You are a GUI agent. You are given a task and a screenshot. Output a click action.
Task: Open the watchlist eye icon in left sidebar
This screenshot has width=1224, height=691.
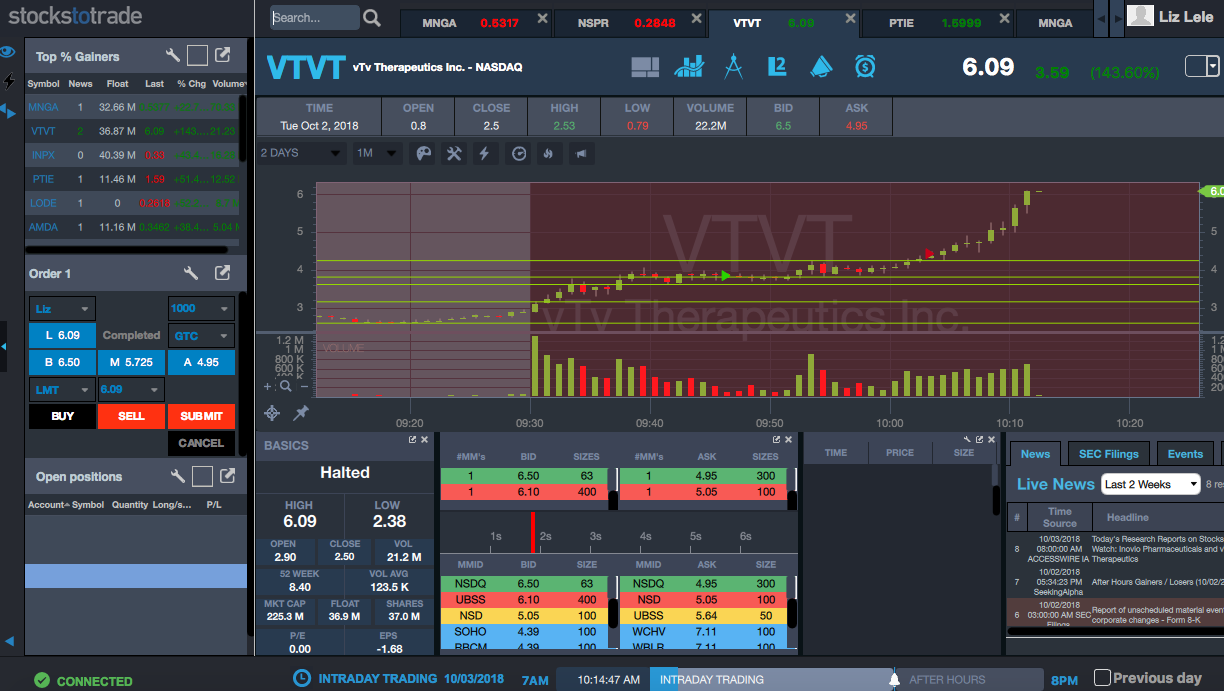pos(8,52)
